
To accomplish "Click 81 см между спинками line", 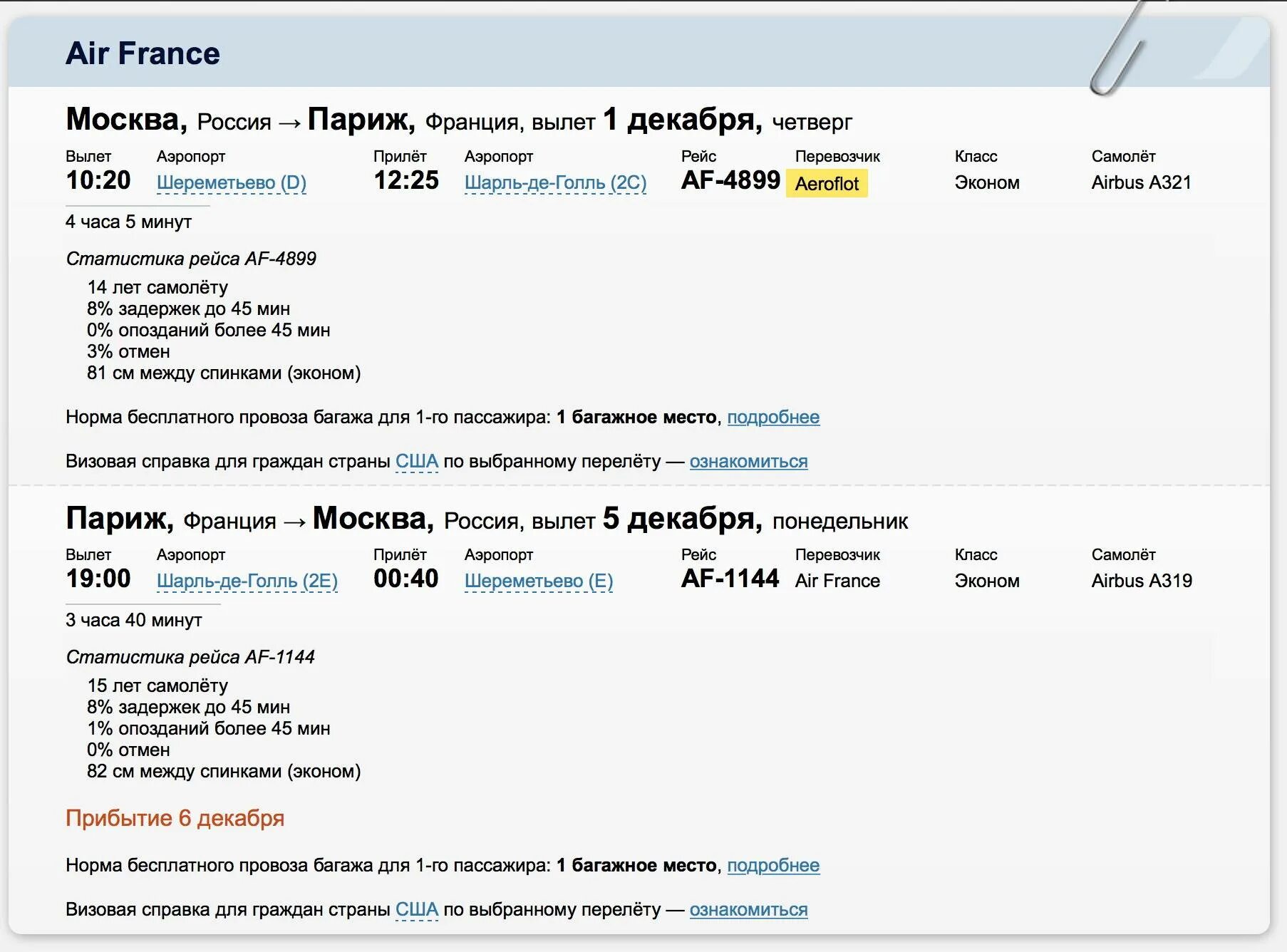I will tap(224, 373).
